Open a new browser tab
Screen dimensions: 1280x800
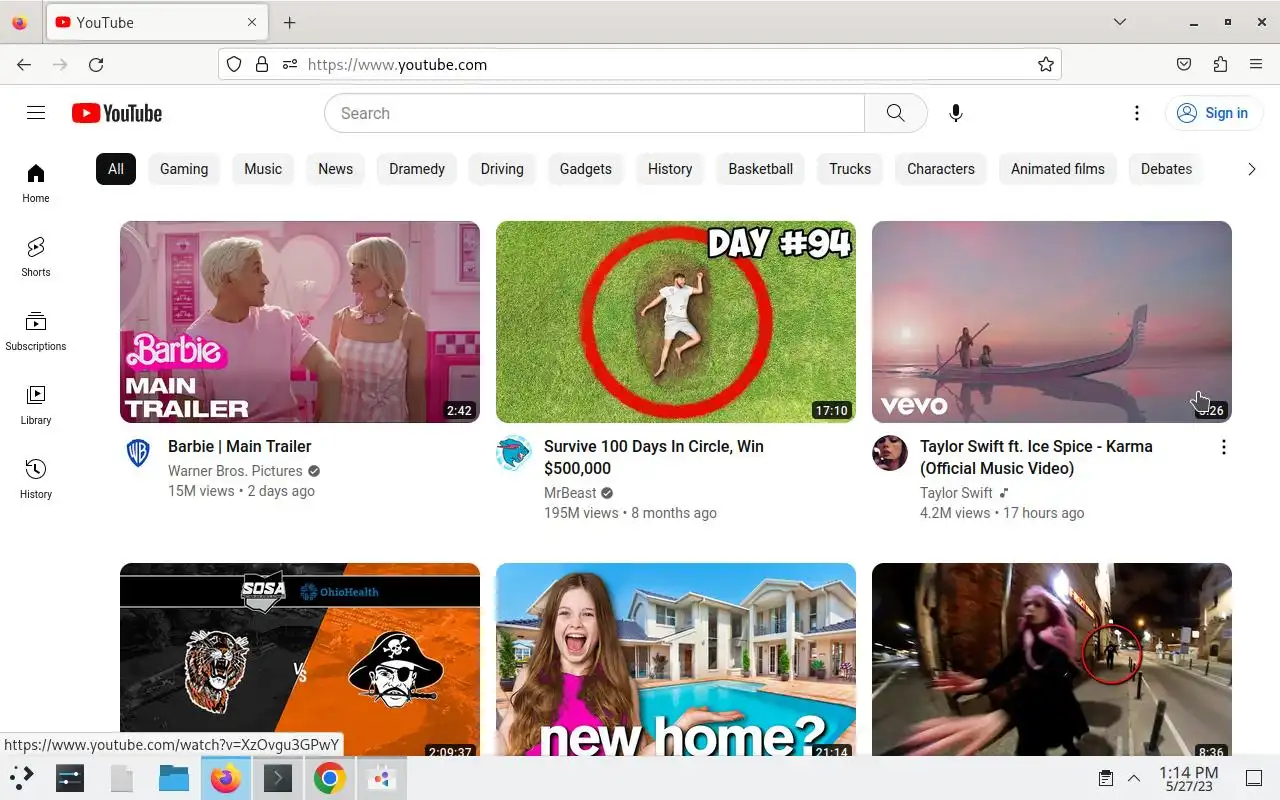tap(289, 22)
